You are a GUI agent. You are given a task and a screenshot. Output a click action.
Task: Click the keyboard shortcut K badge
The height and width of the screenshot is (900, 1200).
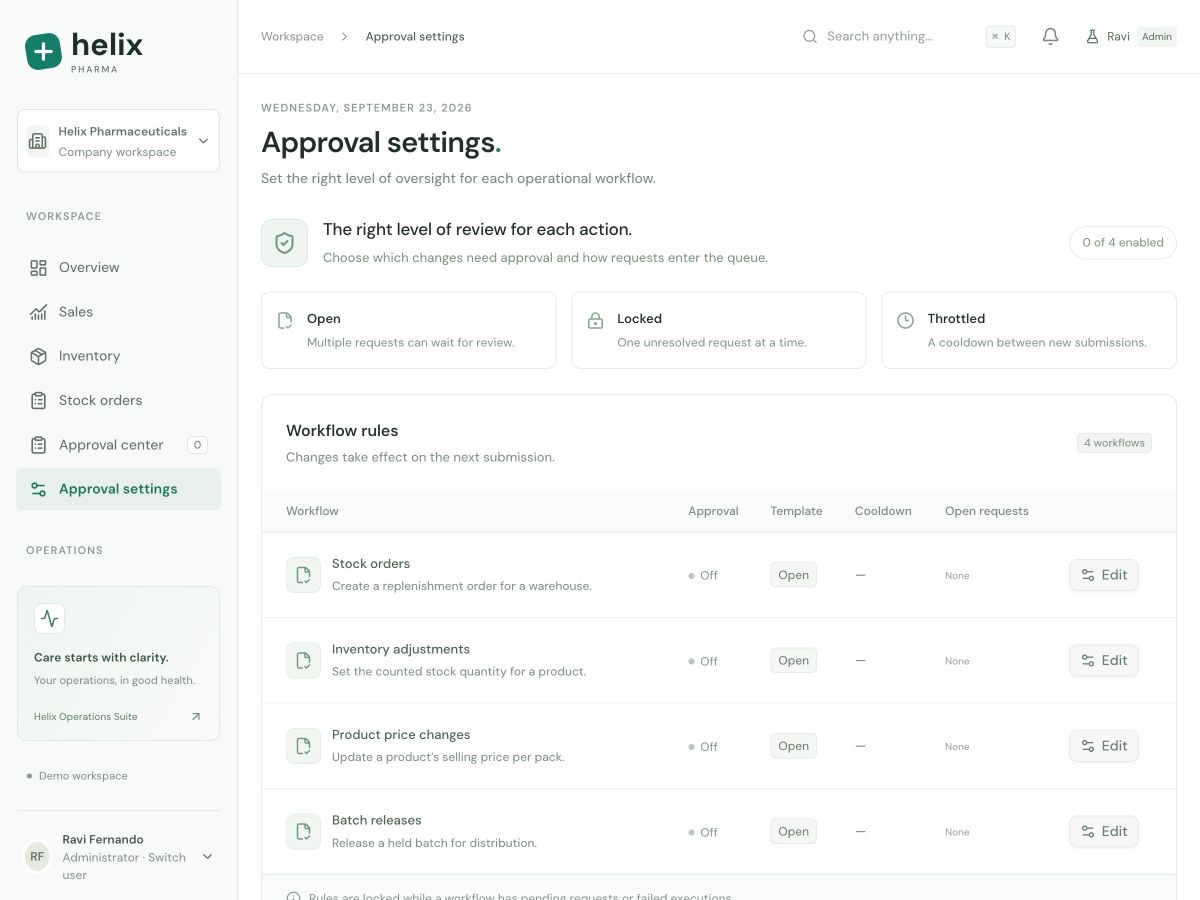1001,37
